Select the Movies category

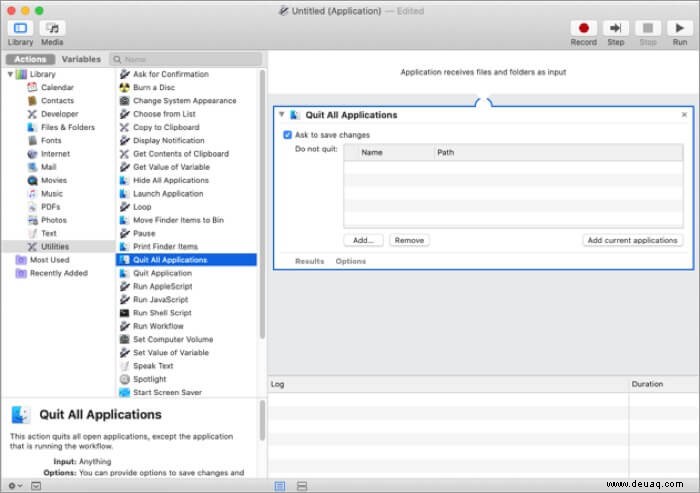point(54,180)
